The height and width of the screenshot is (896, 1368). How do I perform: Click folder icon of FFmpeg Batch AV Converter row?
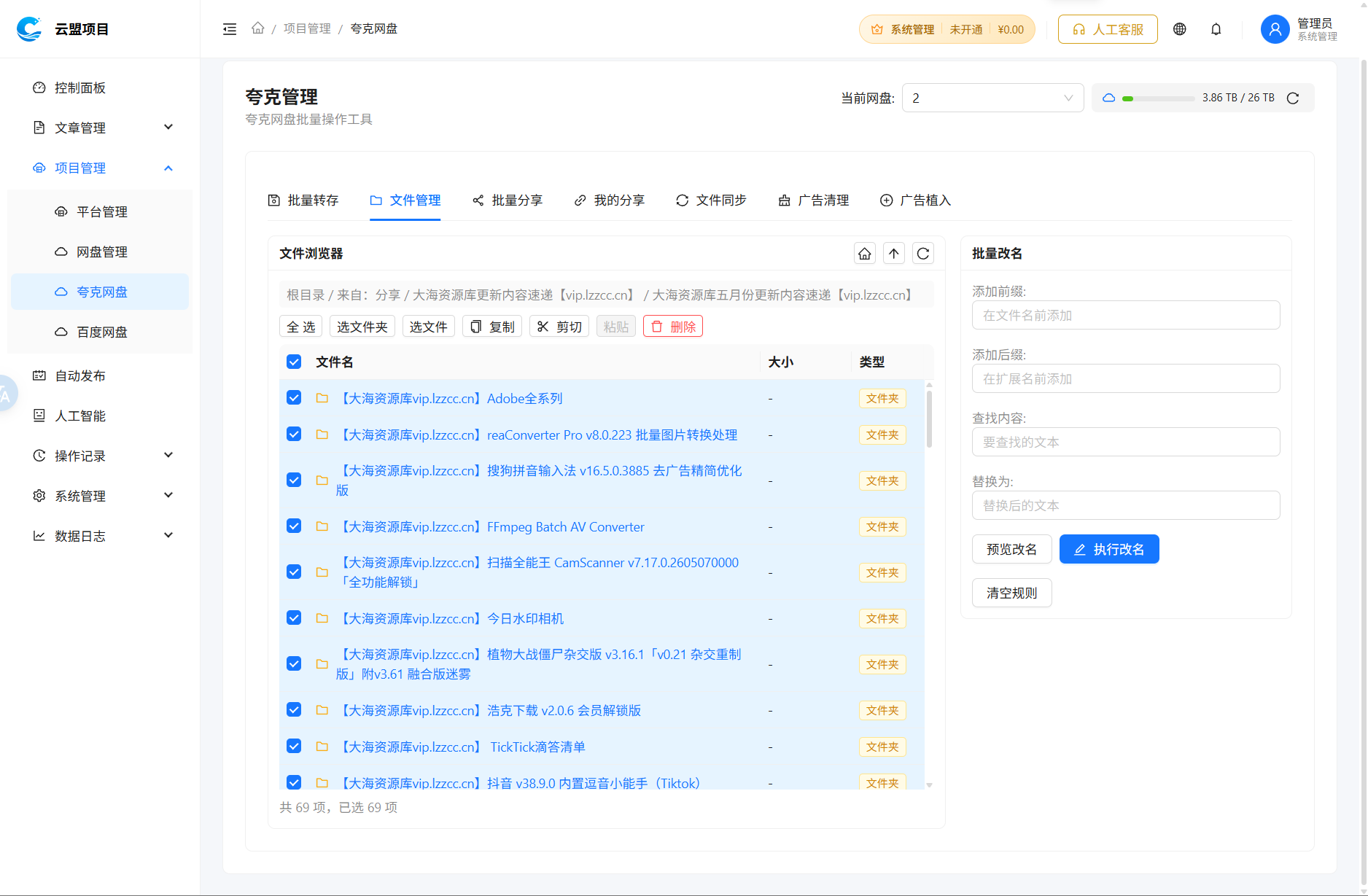[322, 526]
